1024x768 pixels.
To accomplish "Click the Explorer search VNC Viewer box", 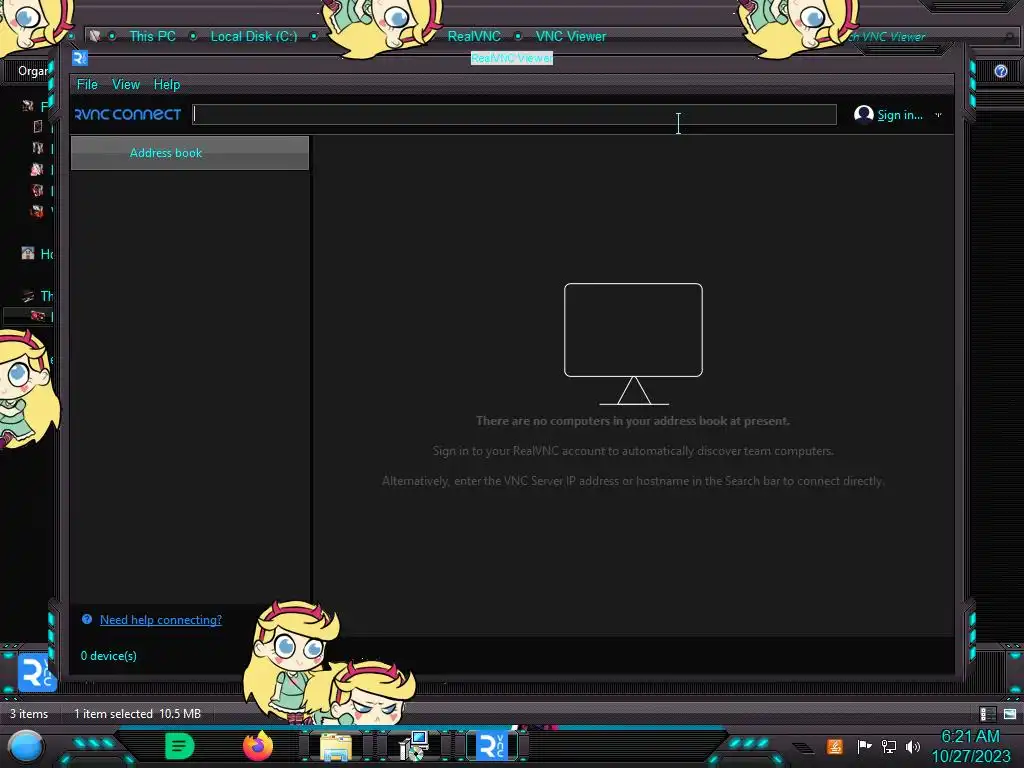I will (927, 37).
